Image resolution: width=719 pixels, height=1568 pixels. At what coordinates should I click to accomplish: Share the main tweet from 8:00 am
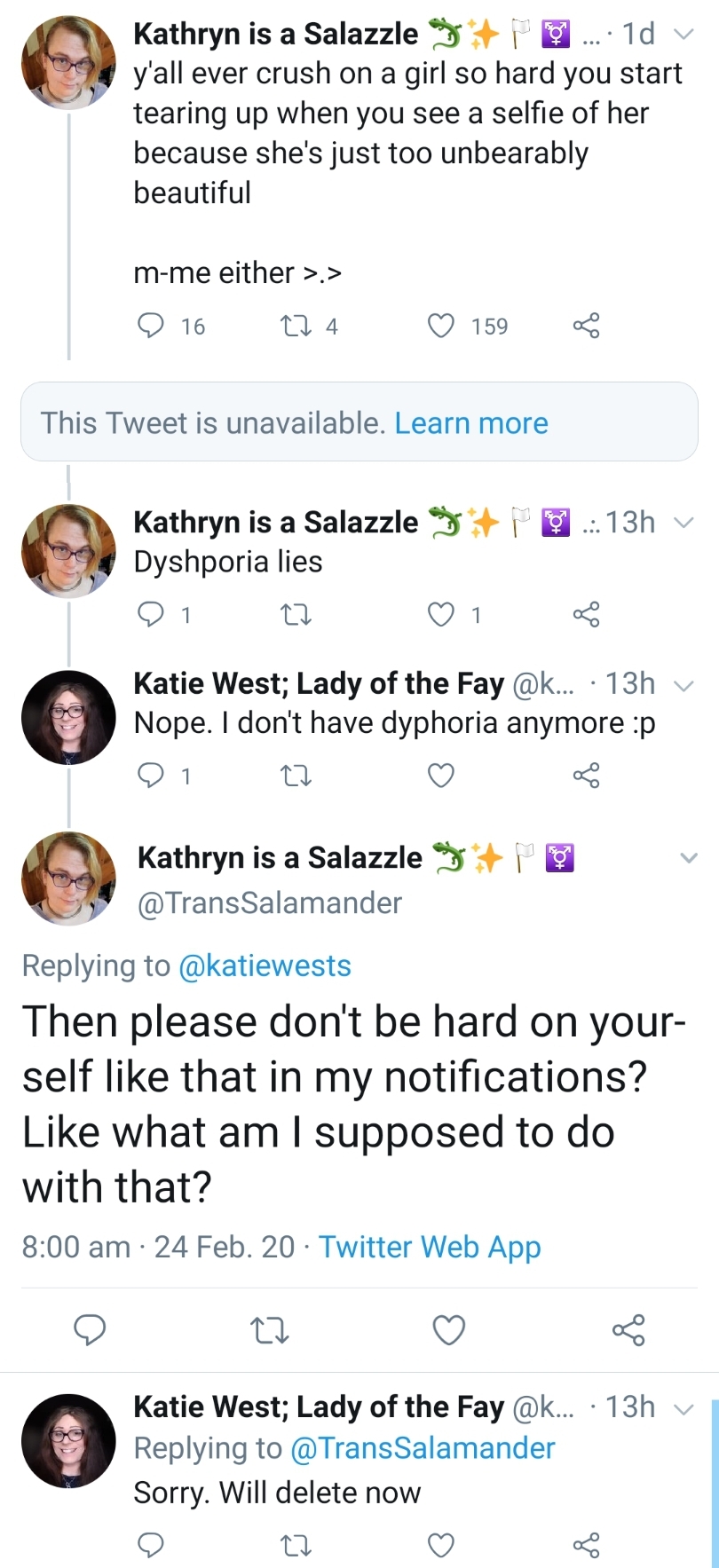click(x=628, y=1330)
